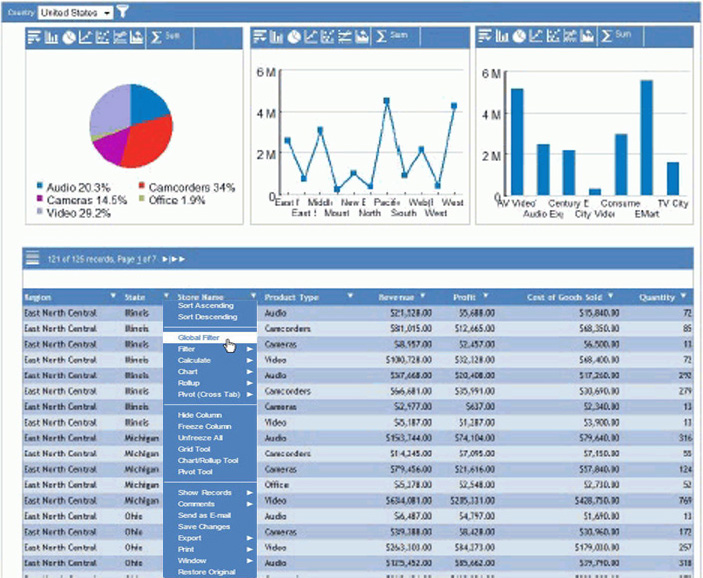Select pie chart icon in bar chart panel

tap(519, 35)
